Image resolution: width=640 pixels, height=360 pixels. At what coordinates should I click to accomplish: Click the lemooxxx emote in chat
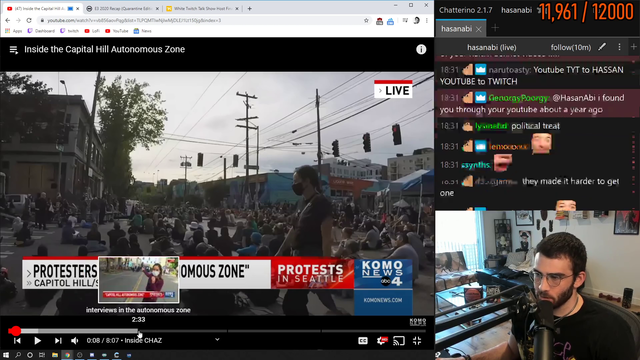pos(541,144)
